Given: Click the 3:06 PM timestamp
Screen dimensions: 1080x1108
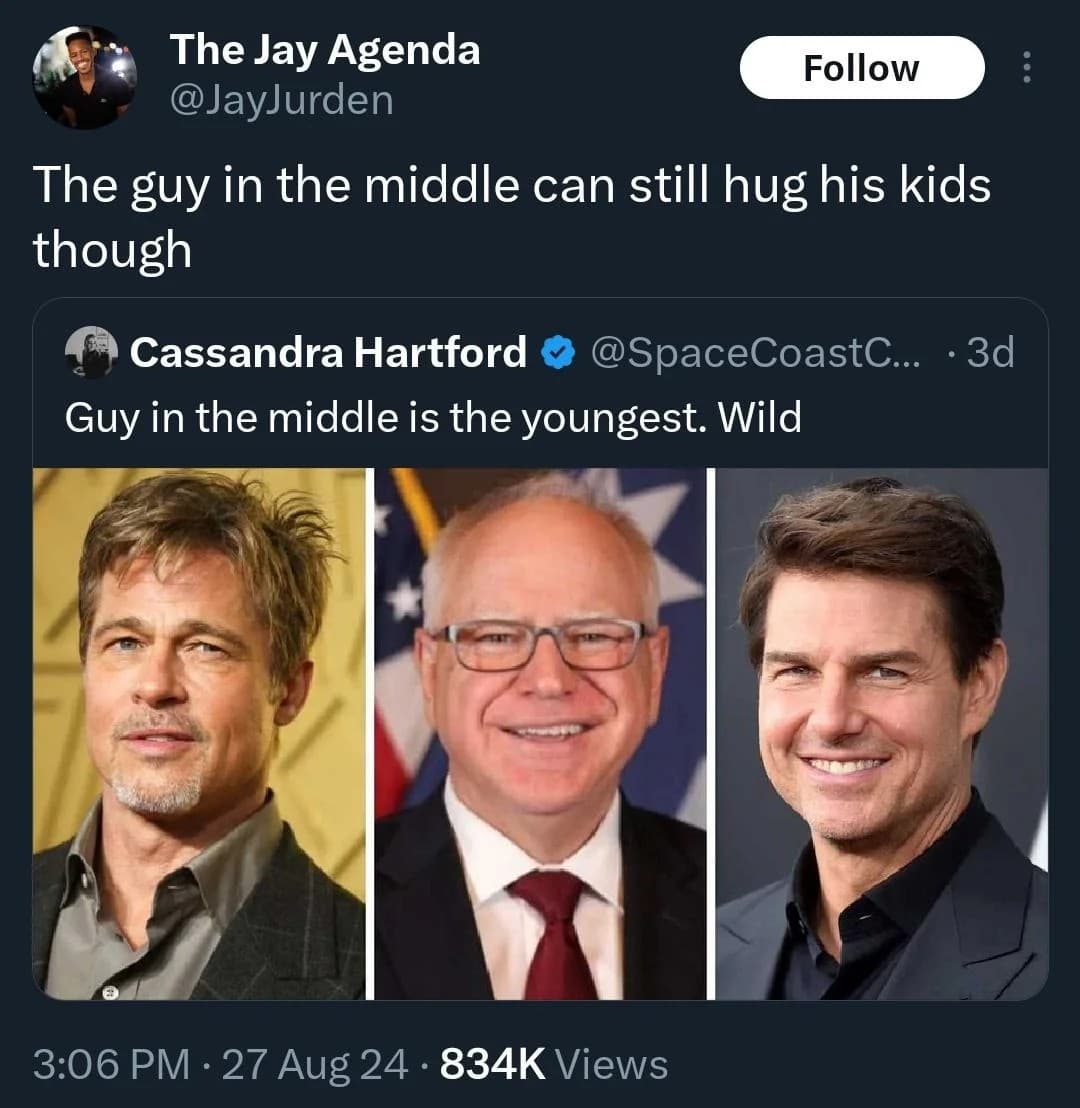Looking at the screenshot, I should [x=112, y=1063].
